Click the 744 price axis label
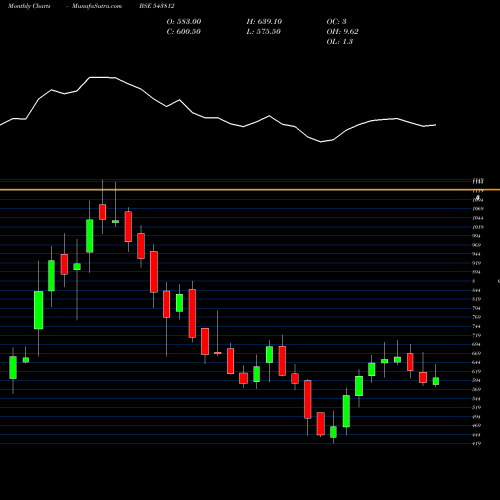 pyautogui.click(x=477, y=326)
